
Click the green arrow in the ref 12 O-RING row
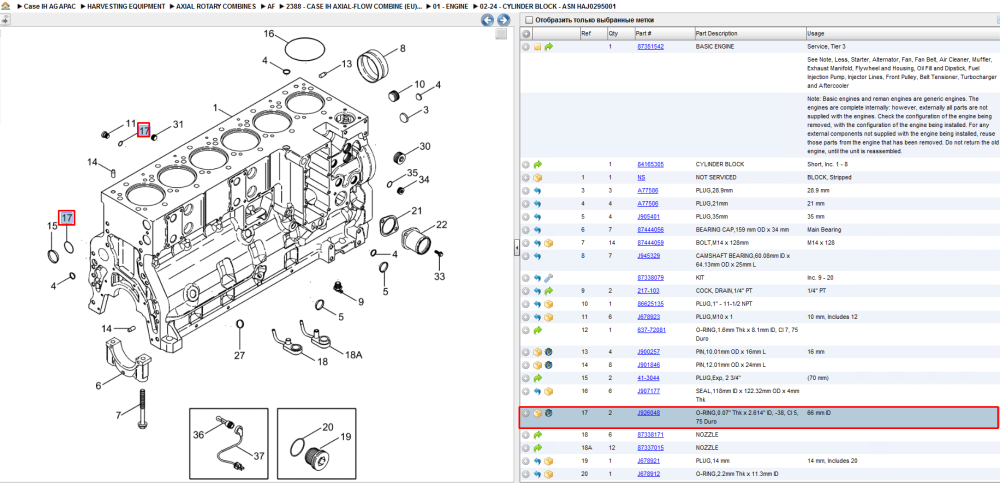(538, 330)
